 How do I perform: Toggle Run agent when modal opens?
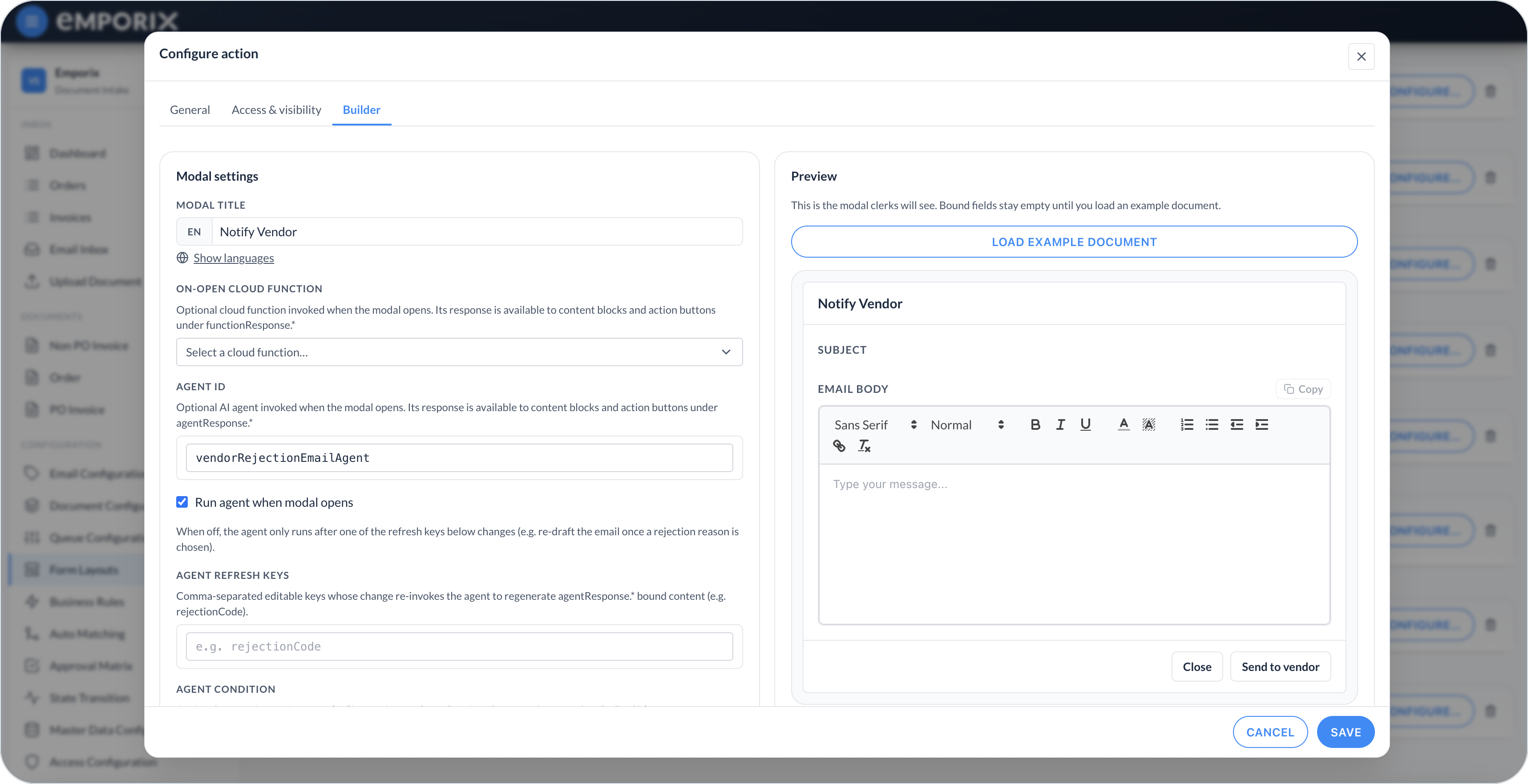(182, 502)
